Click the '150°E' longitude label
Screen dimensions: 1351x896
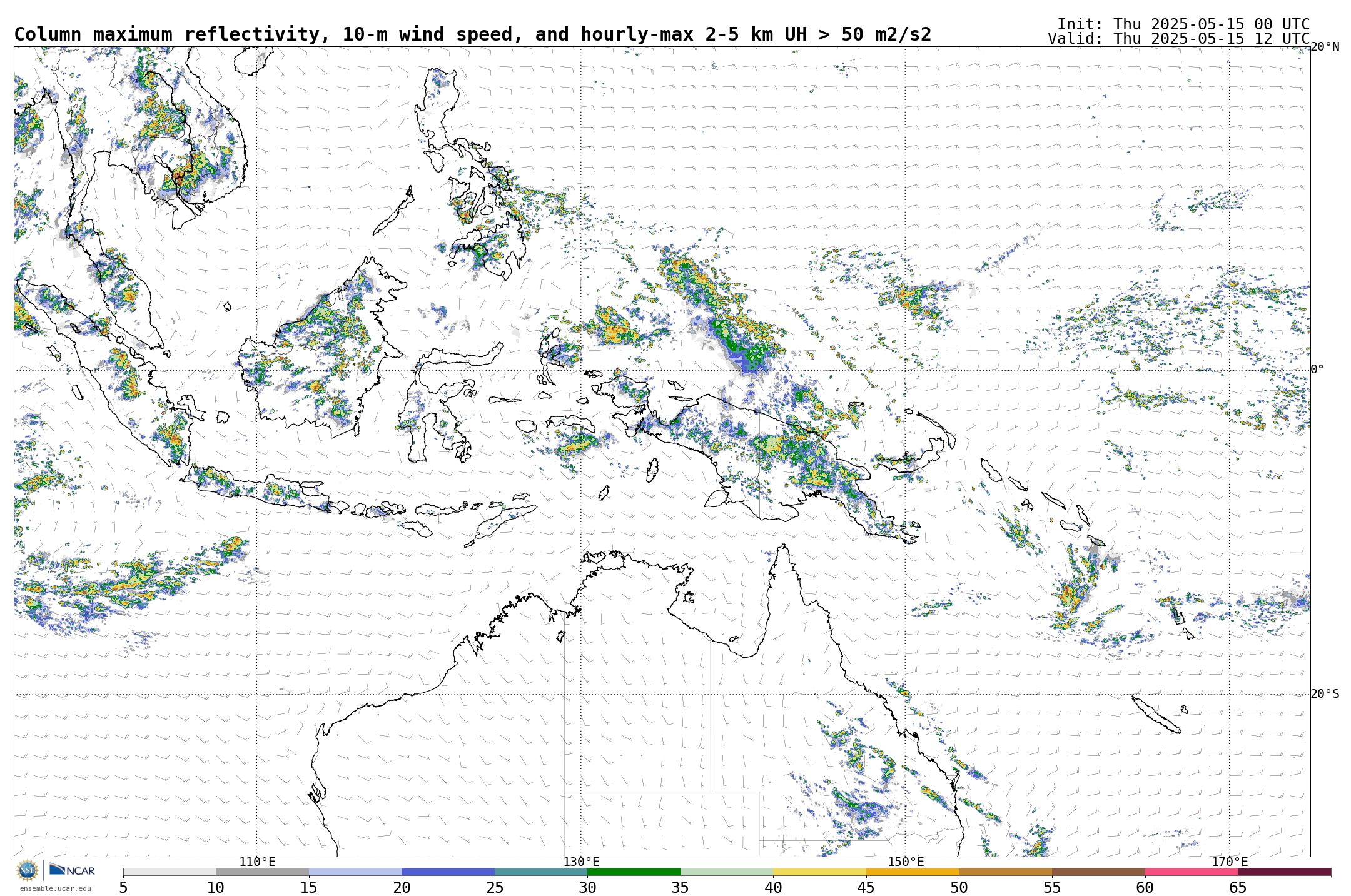point(906,862)
